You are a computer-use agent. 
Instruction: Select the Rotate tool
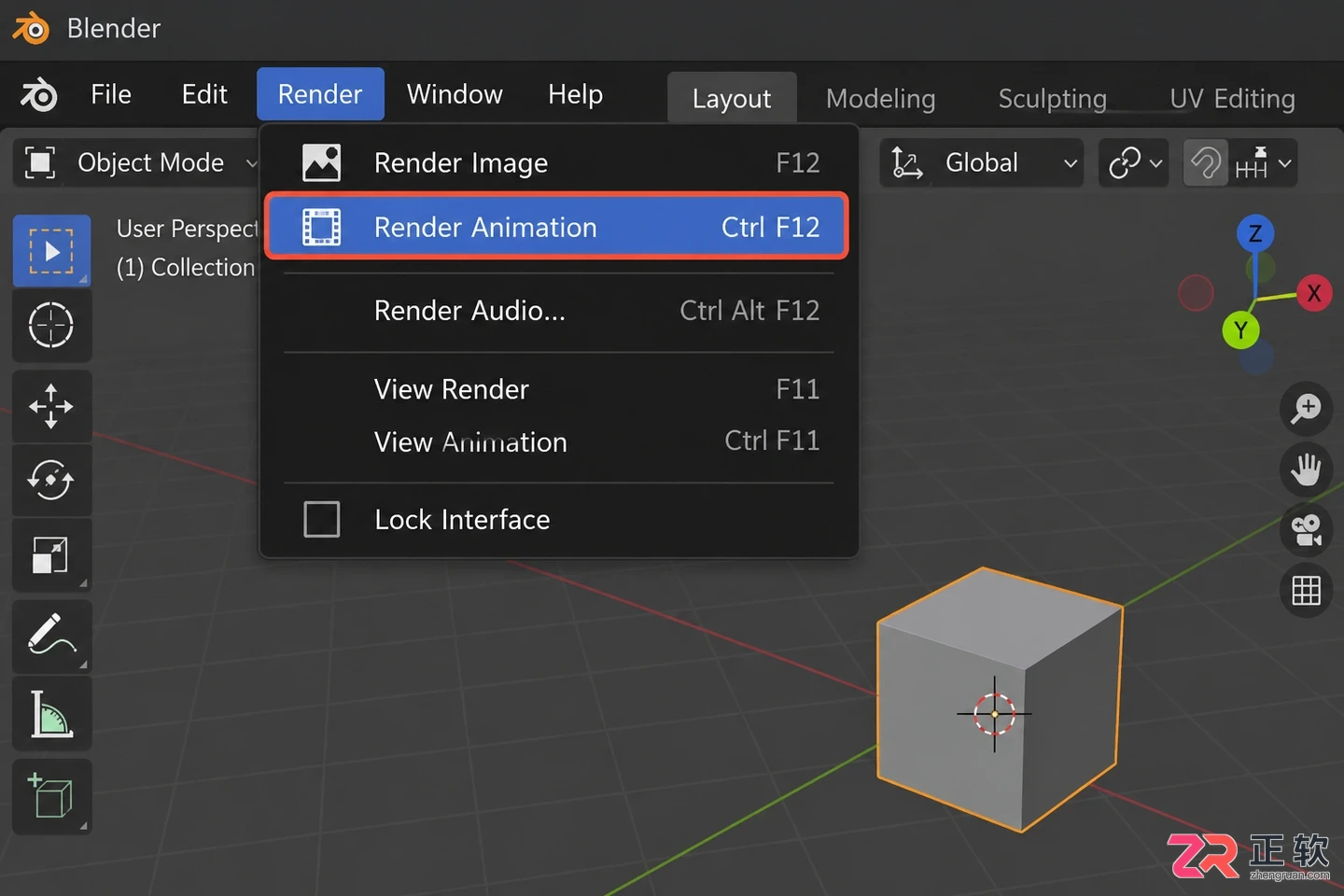(x=51, y=480)
